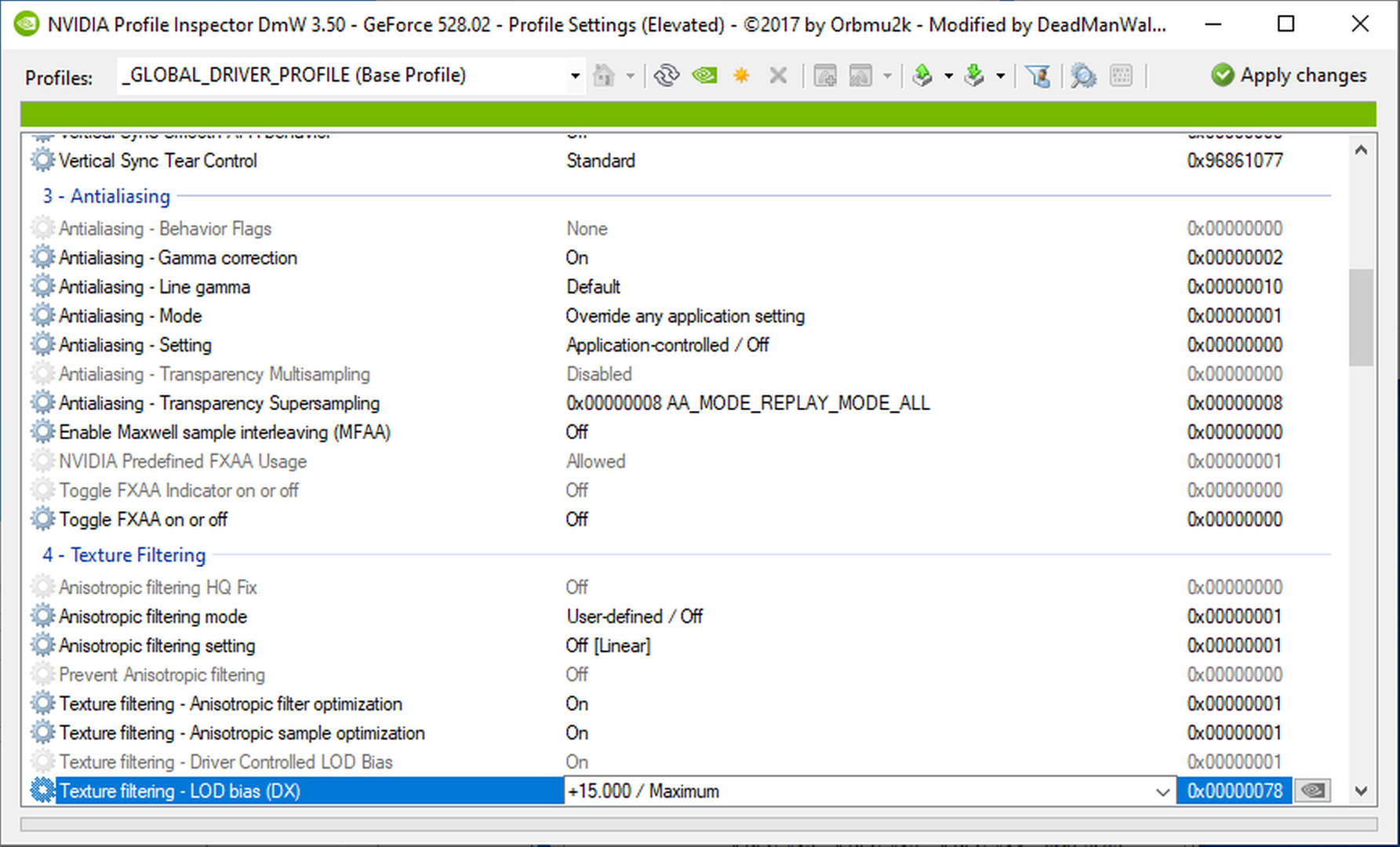Click the scroll down arrow of settings list
This screenshot has width=1400, height=847.
coord(1362,791)
